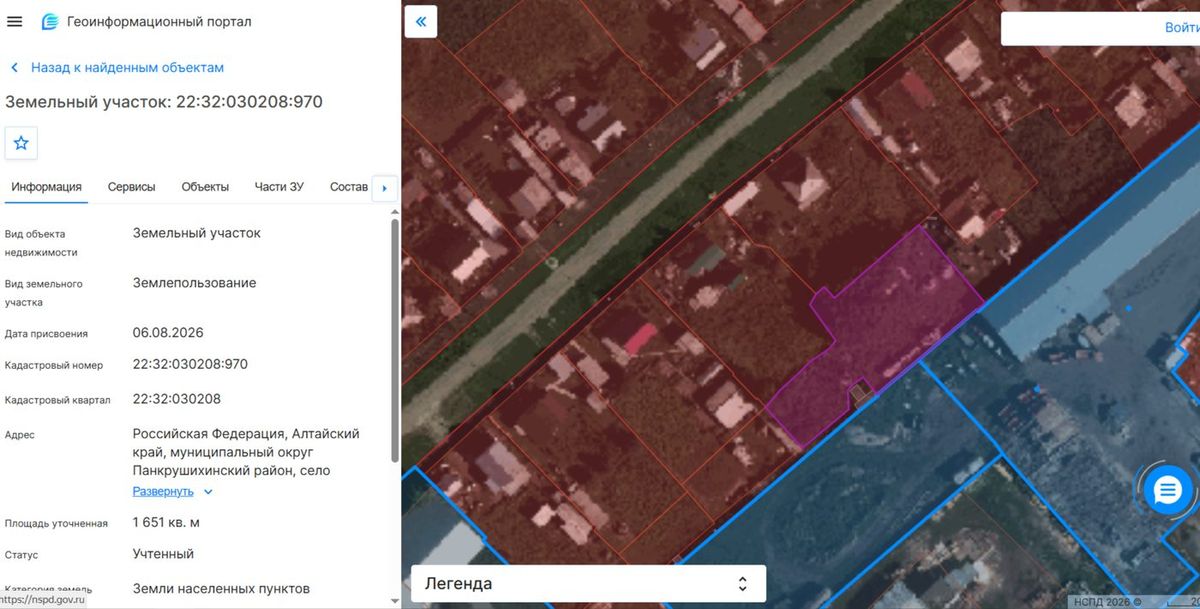Click the Статус field label

(x=22, y=555)
